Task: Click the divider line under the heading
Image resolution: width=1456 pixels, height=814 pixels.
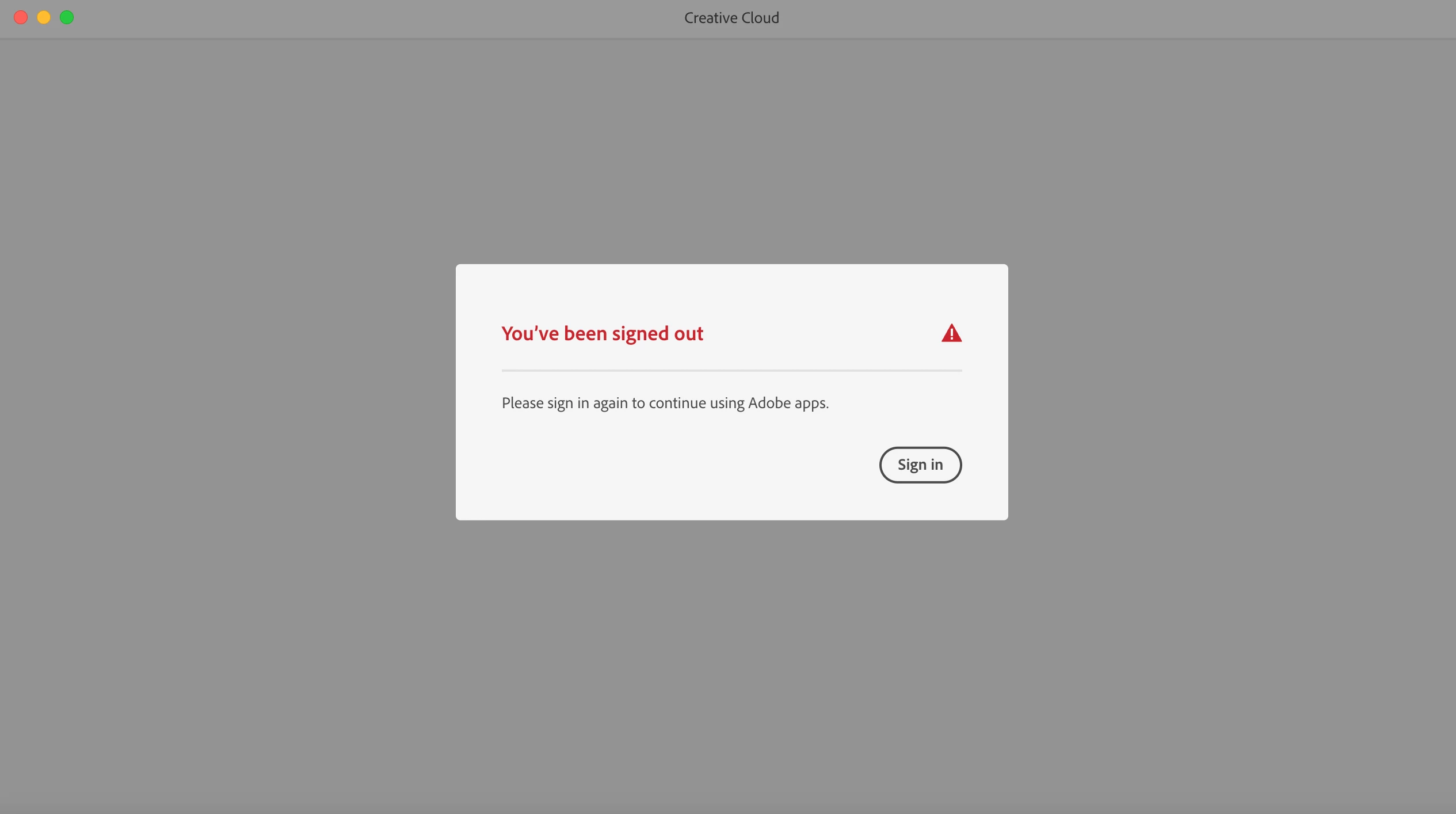Action: point(731,370)
